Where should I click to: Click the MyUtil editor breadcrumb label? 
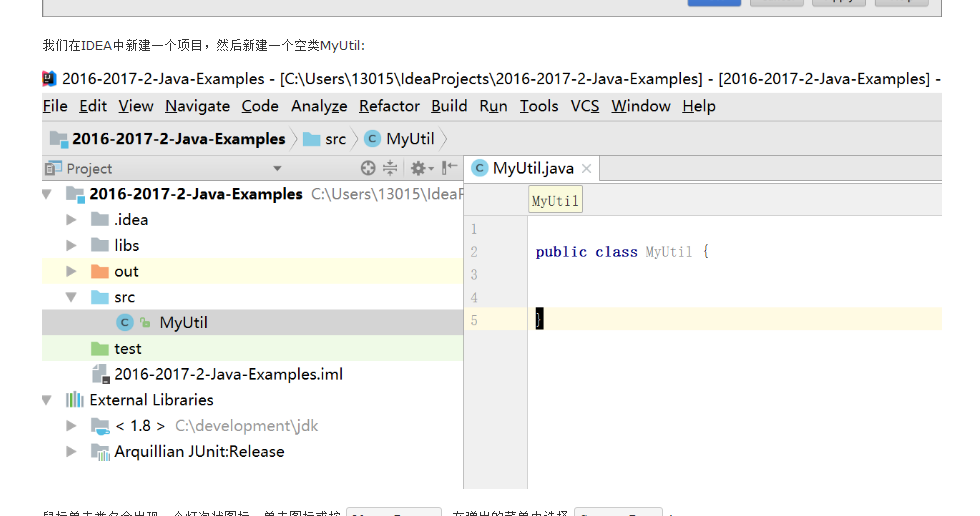click(555, 201)
